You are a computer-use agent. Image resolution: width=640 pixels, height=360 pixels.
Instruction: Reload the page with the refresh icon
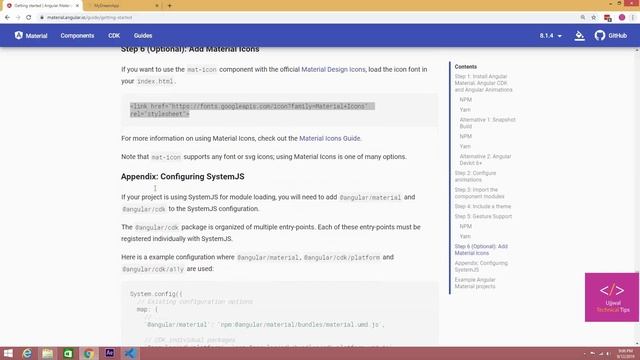(29, 18)
